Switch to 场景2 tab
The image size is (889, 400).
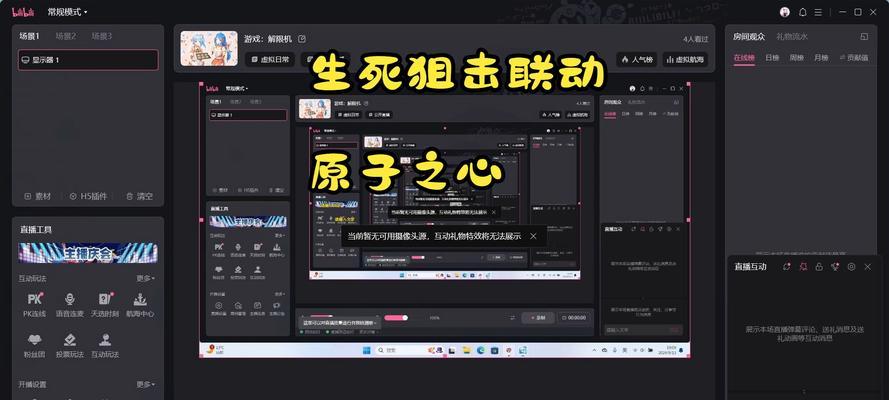click(x=66, y=36)
